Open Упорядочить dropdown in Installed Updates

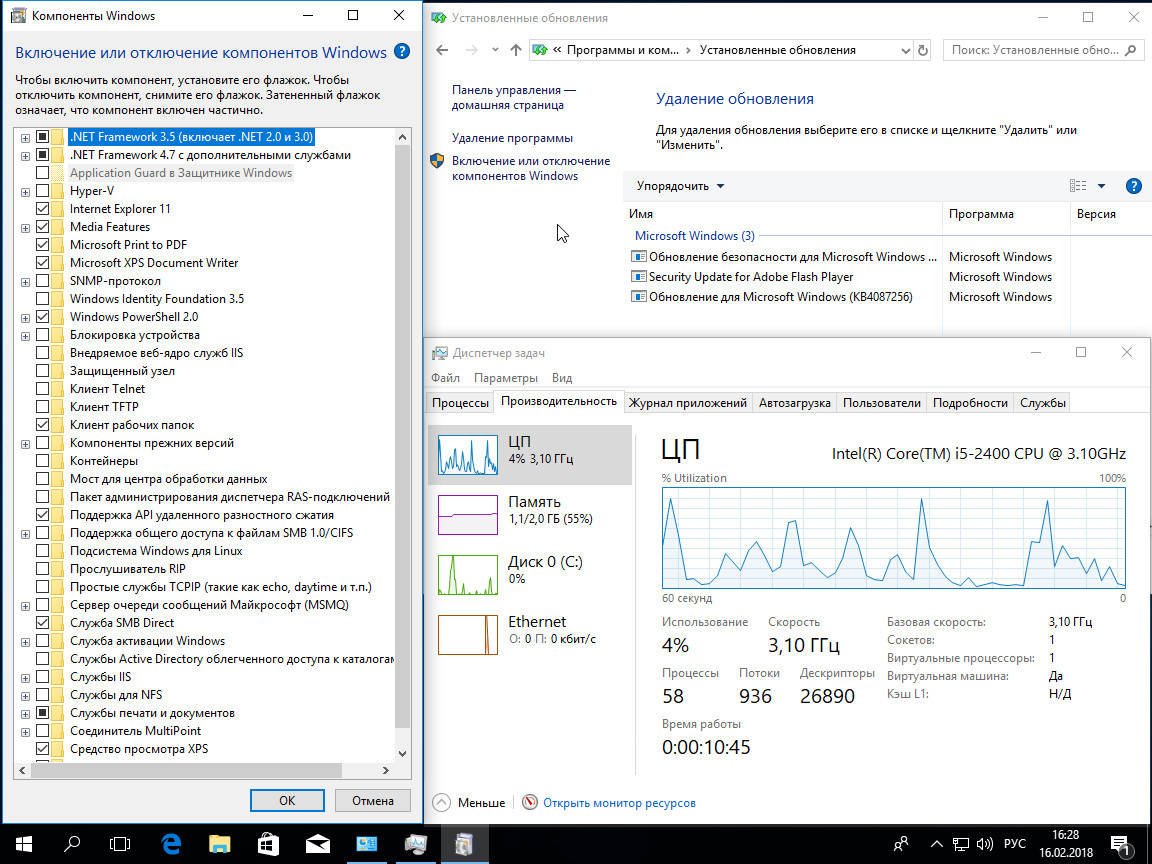coord(680,186)
